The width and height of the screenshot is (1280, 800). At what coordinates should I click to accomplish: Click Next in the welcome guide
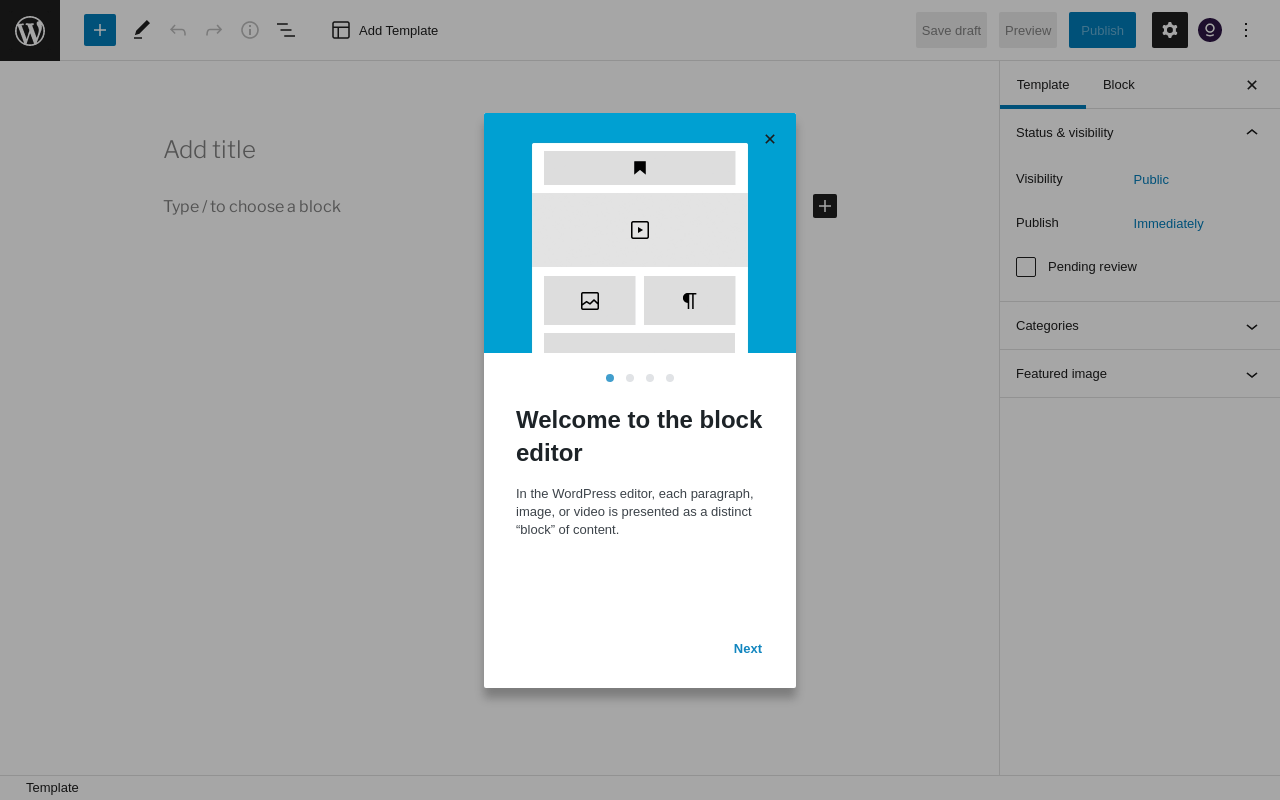748,648
